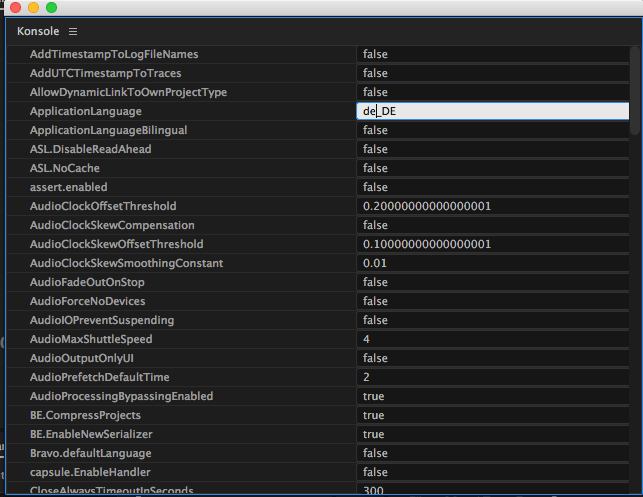Image resolution: width=643 pixels, height=497 pixels.
Task: Click the yellow minimize window button
Action: click(33, 8)
